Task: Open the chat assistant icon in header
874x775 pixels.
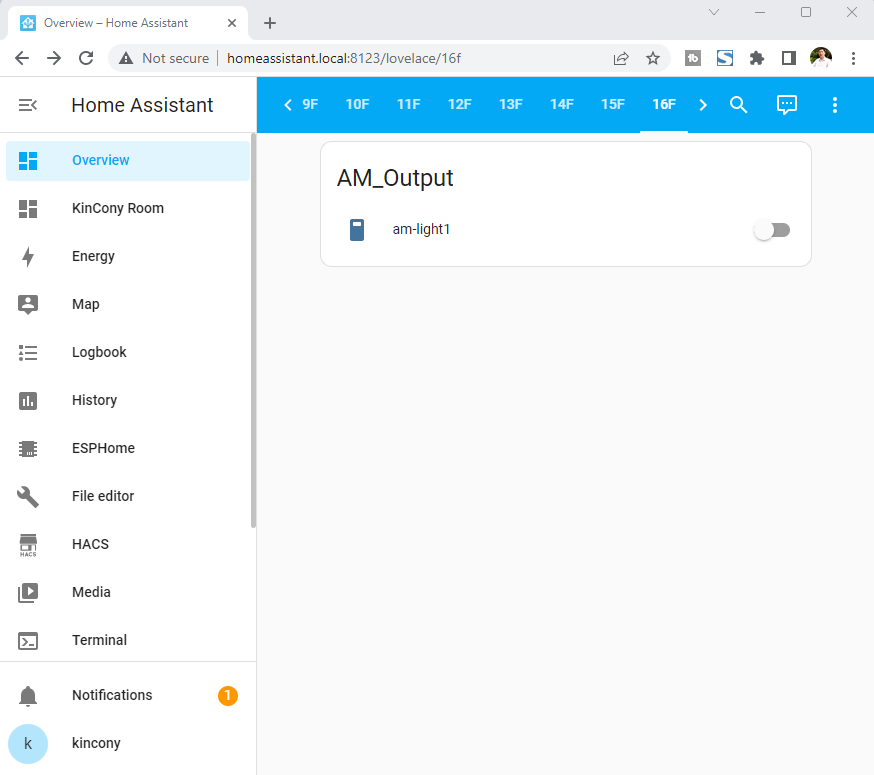Action: pyautogui.click(x=787, y=105)
